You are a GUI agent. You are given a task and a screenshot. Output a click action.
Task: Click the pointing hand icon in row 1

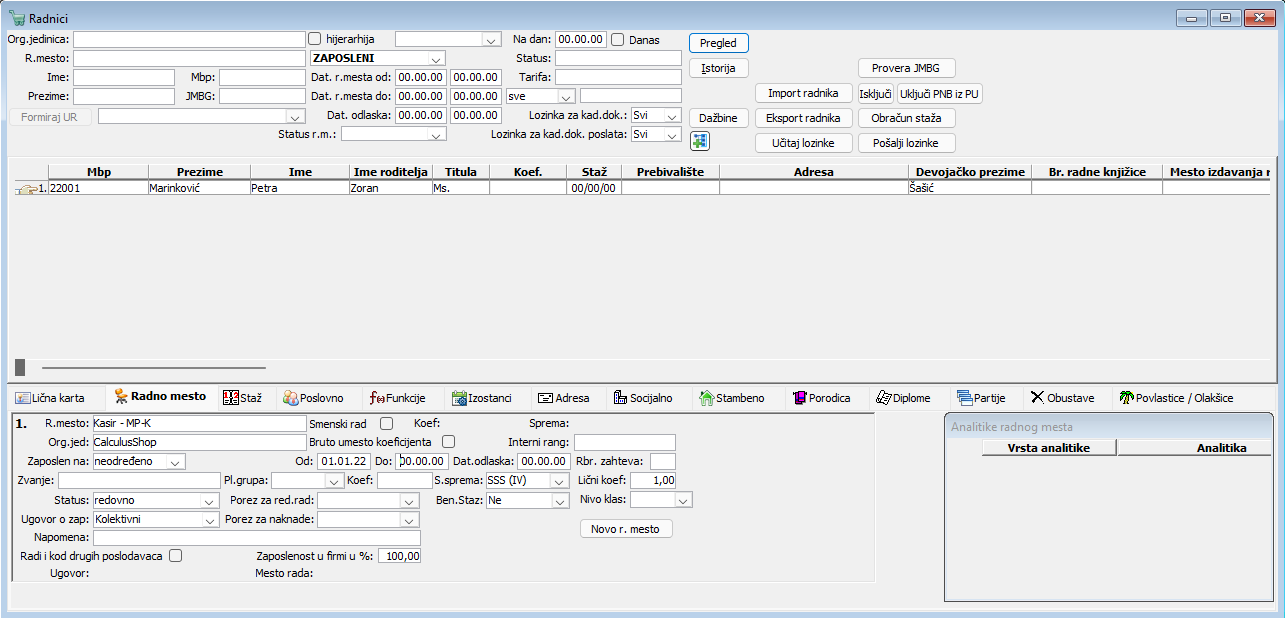click(x=27, y=188)
